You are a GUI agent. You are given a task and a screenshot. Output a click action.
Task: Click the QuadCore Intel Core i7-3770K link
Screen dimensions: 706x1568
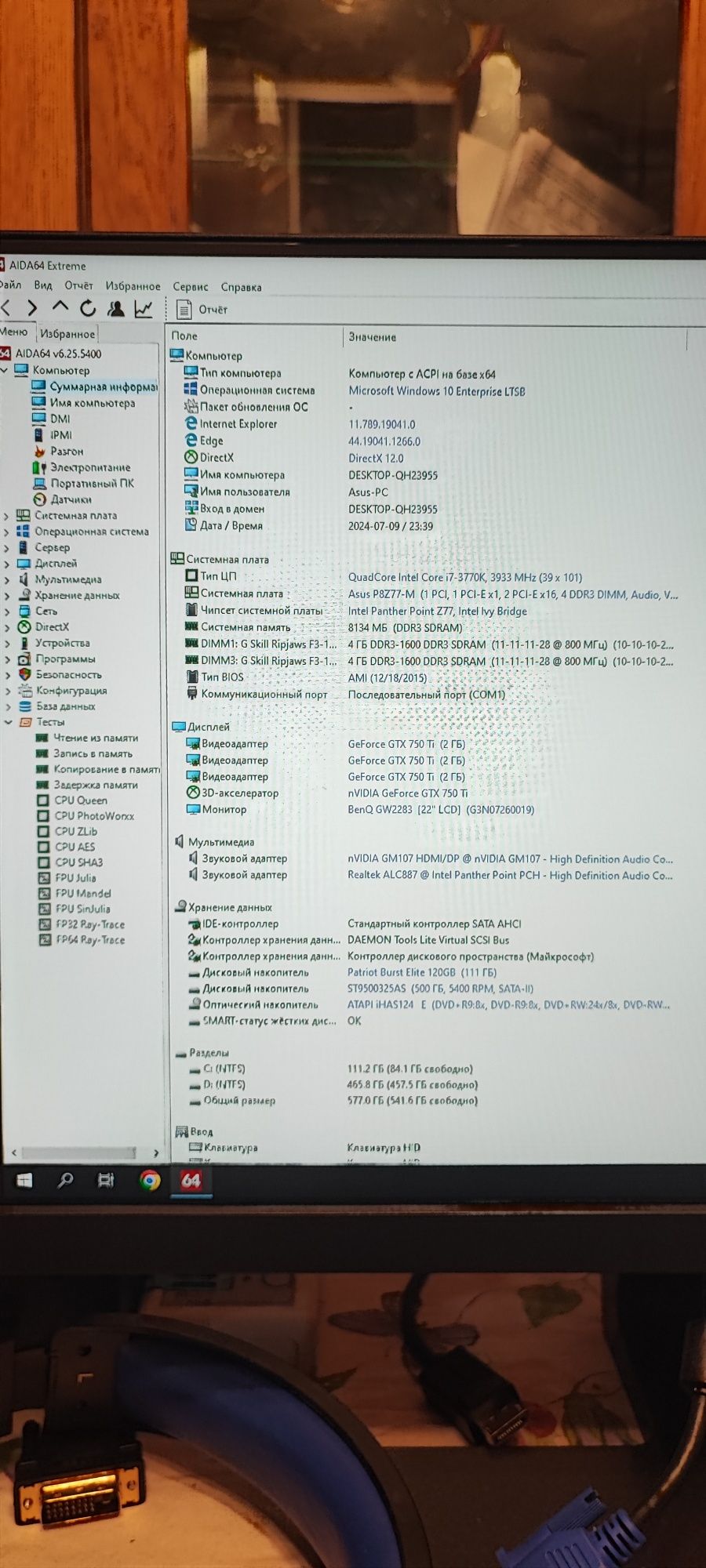pos(465,577)
